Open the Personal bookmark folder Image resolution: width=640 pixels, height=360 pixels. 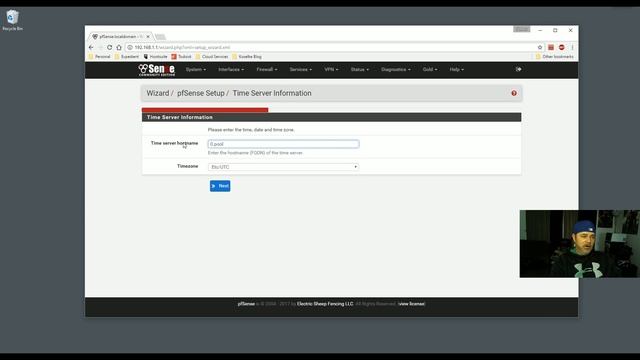point(100,57)
